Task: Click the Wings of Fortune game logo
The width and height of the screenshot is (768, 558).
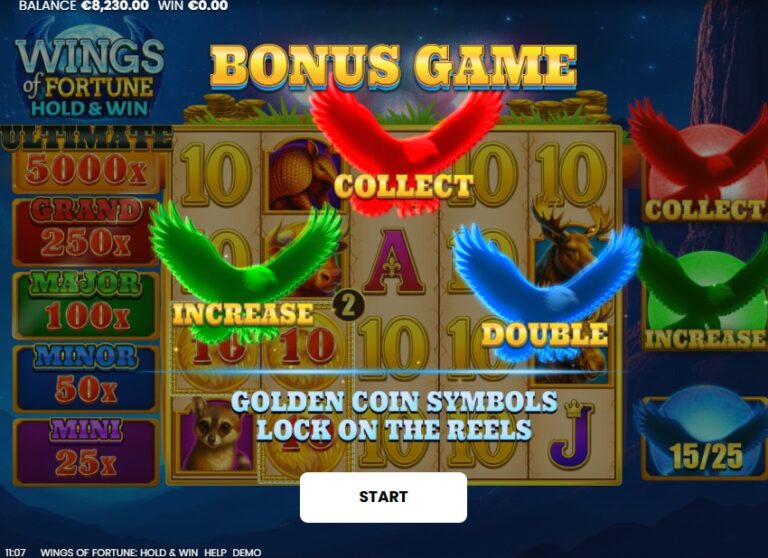Action: 89,69
